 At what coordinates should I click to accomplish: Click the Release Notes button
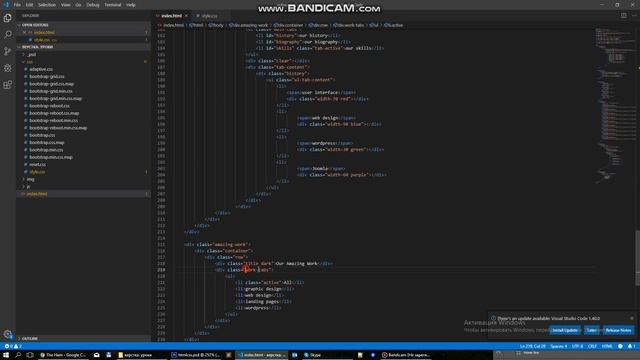pyautogui.click(x=618, y=330)
